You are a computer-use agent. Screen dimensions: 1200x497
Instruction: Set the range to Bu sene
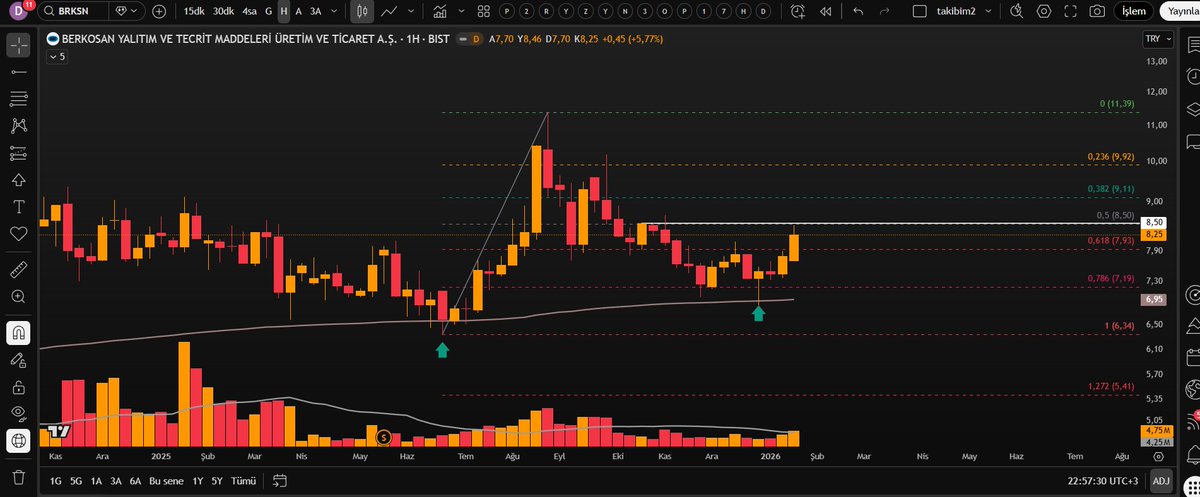click(x=167, y=481)
